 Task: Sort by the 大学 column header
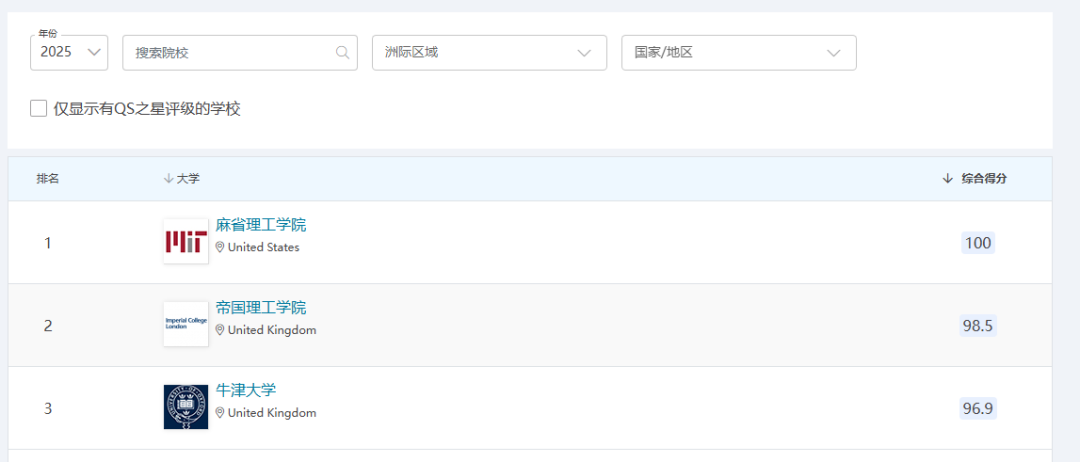[182, 178]
